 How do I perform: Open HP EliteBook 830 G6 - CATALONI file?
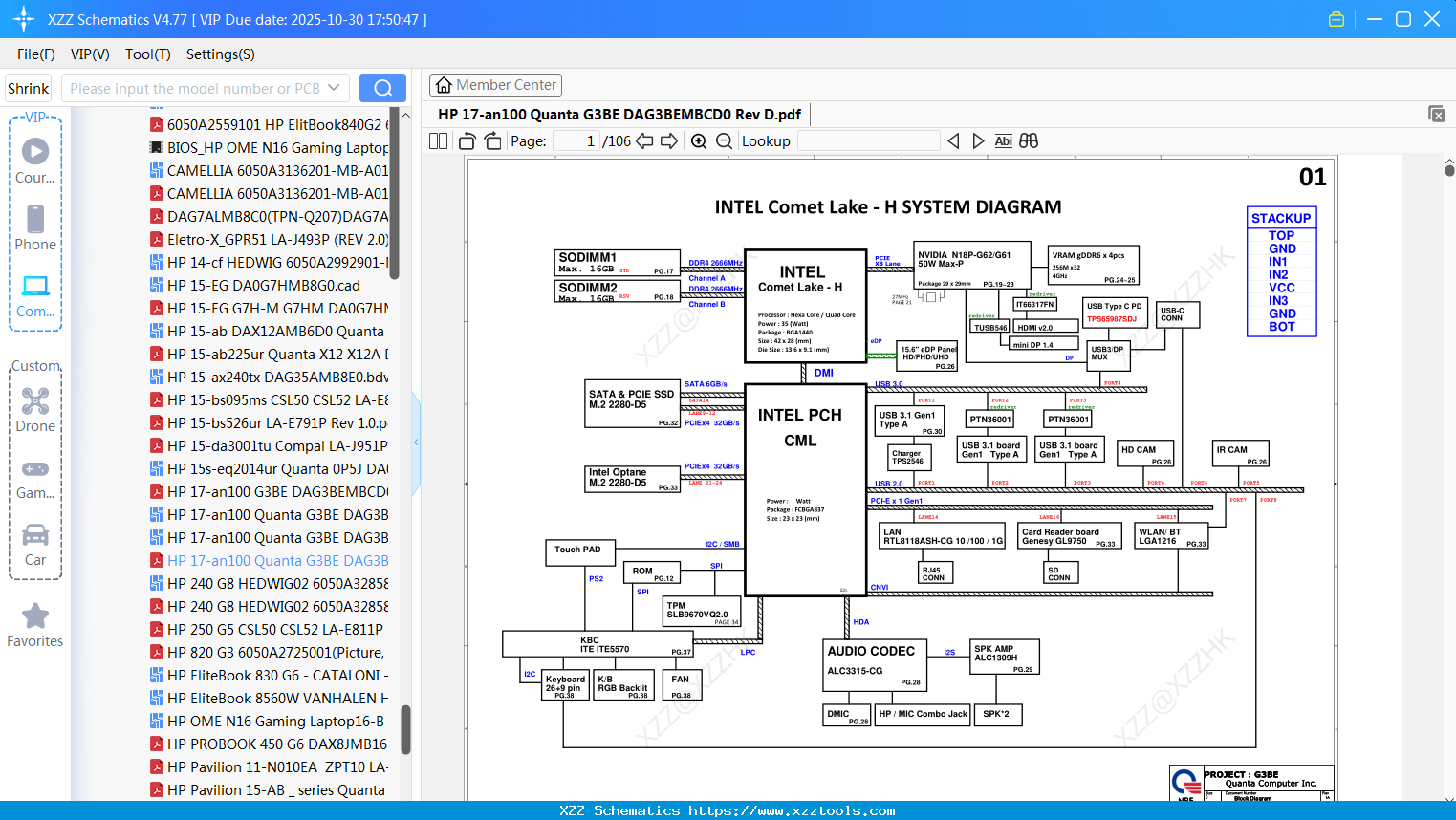pyautogui.click(x=270, y=675)
